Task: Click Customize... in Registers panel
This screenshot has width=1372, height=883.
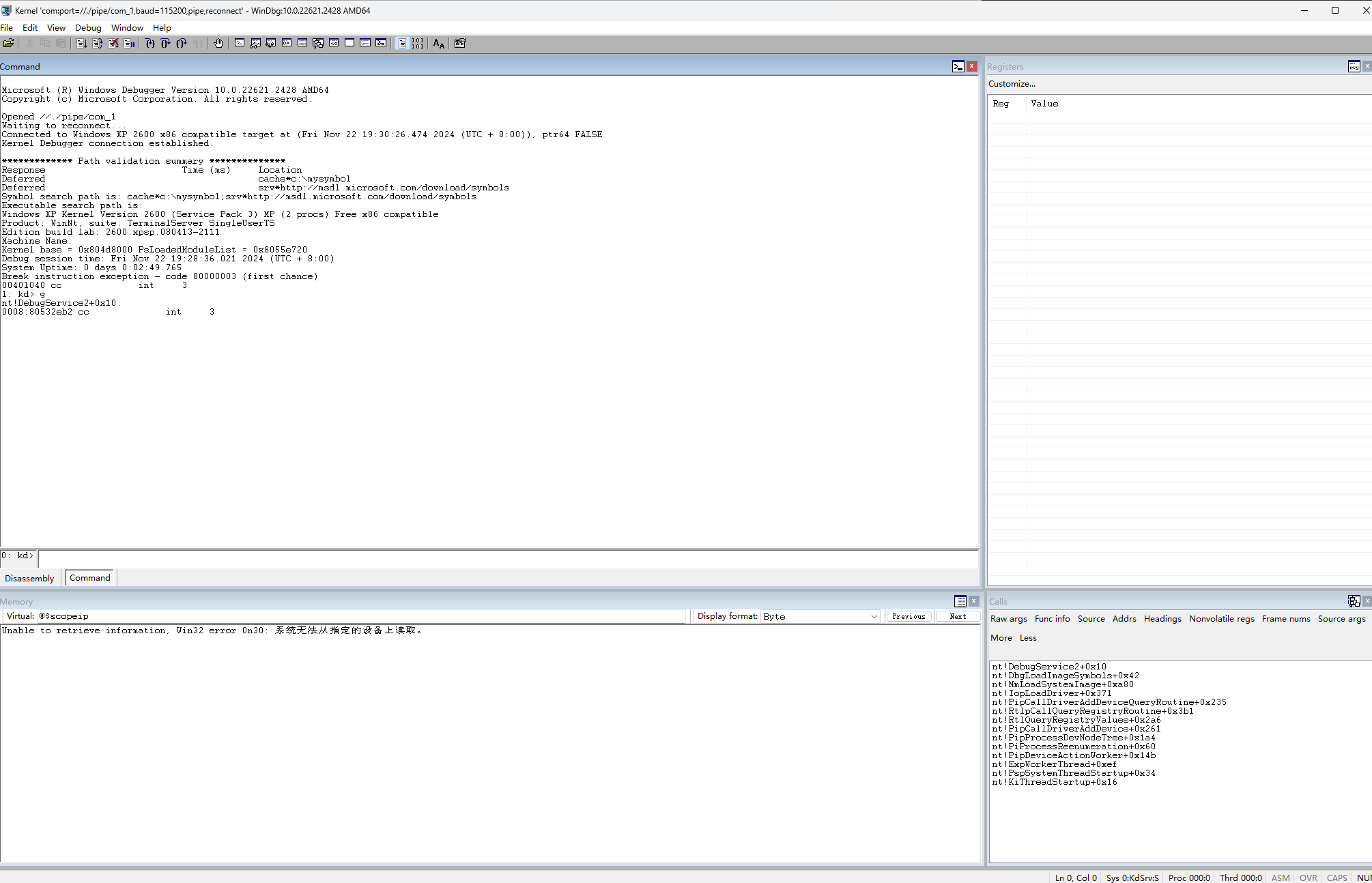Action: 1012,83
